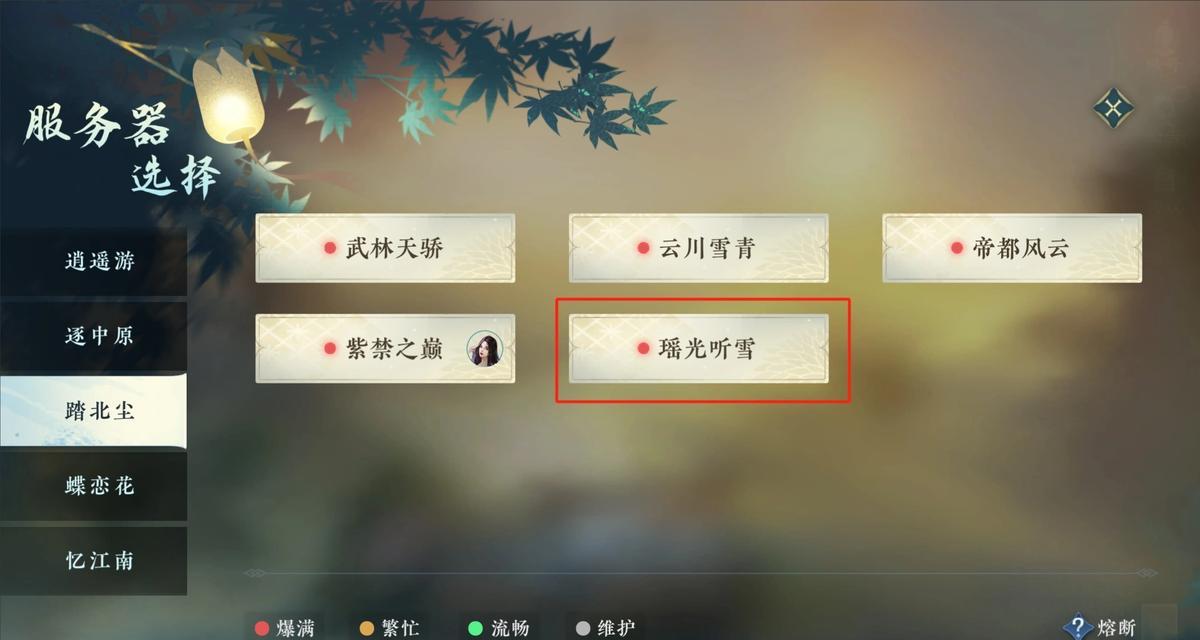Choose the 瑶光听雪 server
The height and width of the screenshot is (640, 1200).
[699, 348]
